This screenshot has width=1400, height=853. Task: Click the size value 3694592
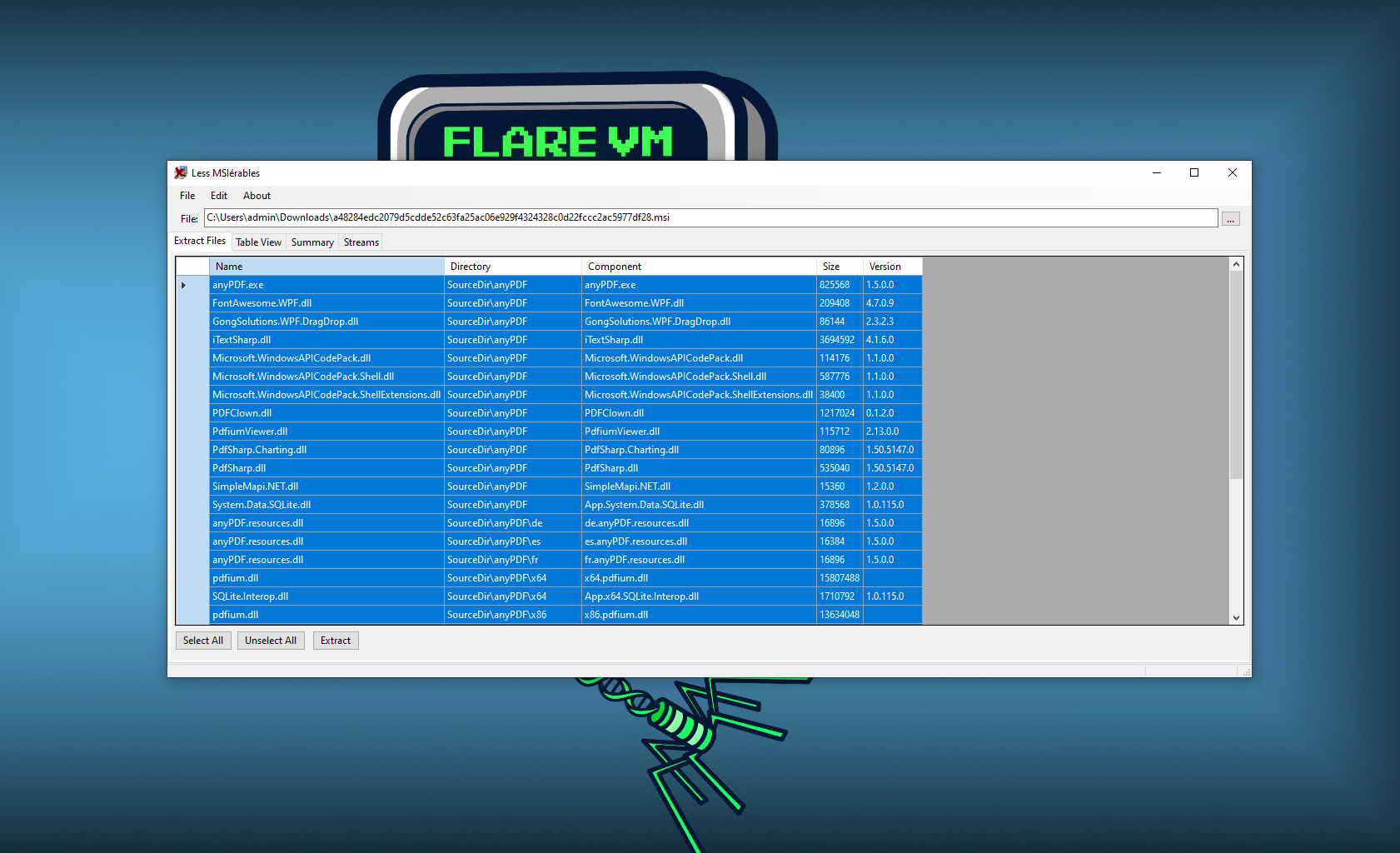pyautogui.click(x=840, y=340)
